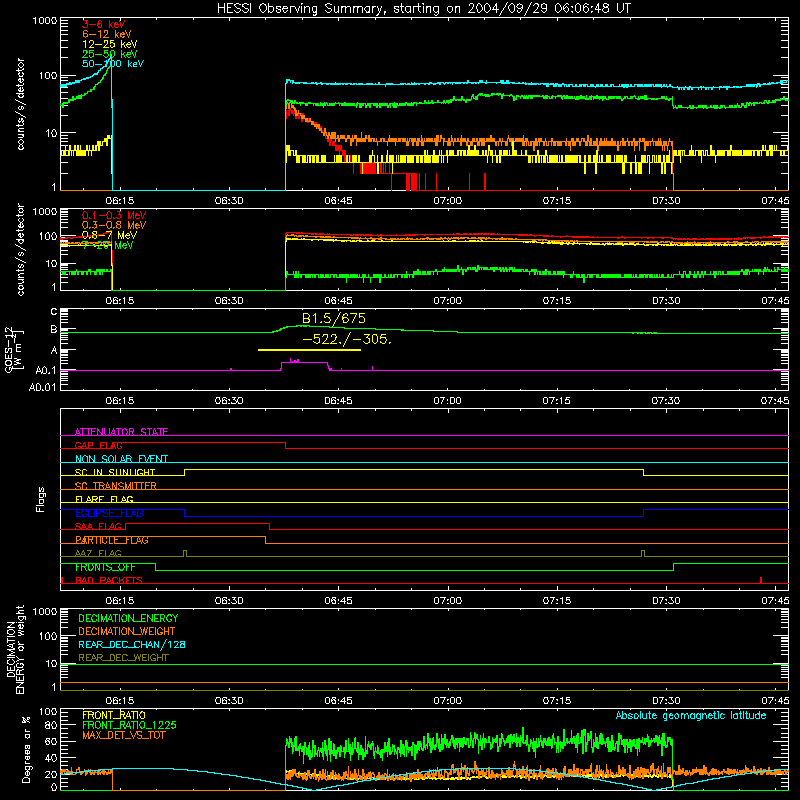Select the DECIMATION_ENERGY legend label
The image size is (800, 800).
coord(128,618)
